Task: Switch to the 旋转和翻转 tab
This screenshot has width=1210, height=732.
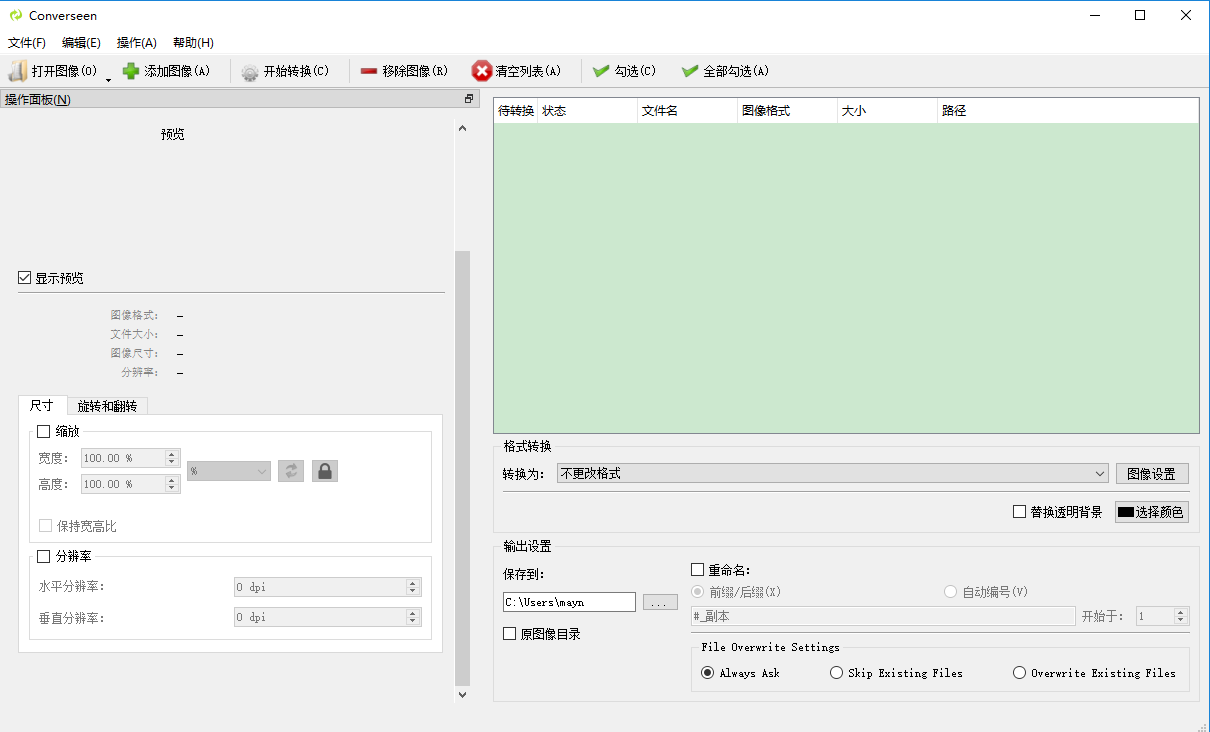Action: pos(107,406)
